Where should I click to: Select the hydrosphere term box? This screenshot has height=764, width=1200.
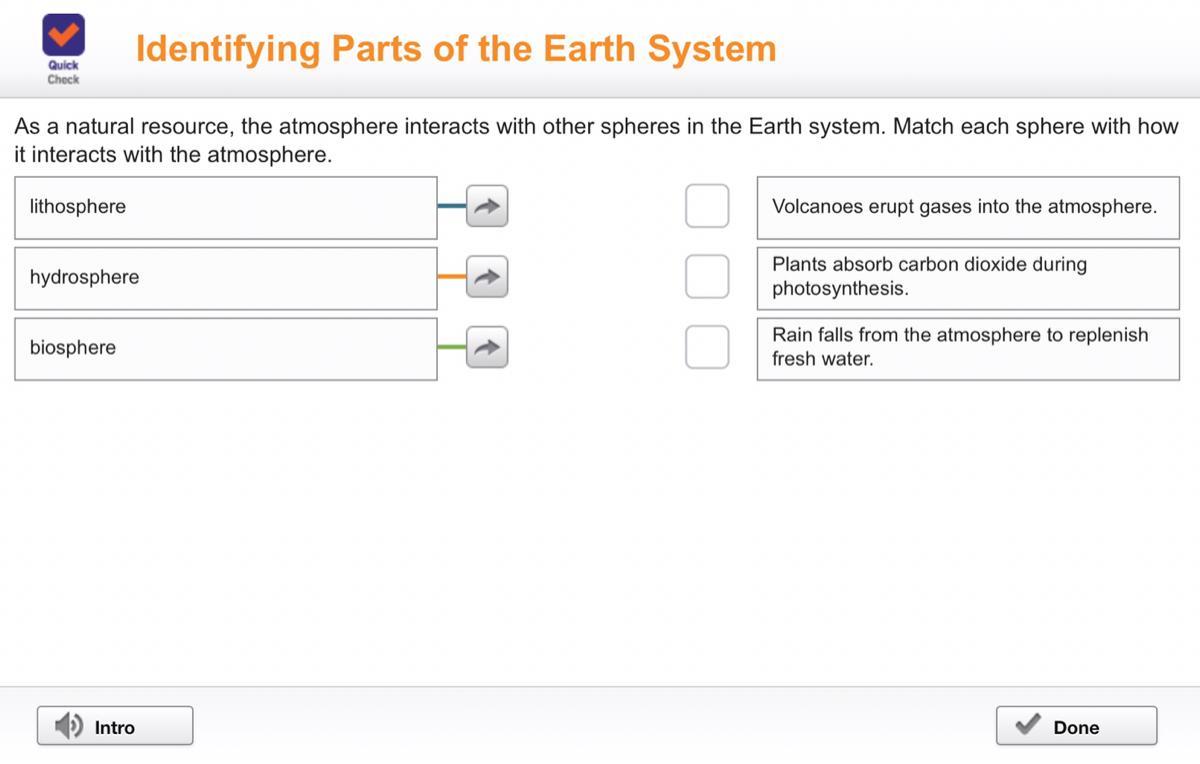[225, 277]
